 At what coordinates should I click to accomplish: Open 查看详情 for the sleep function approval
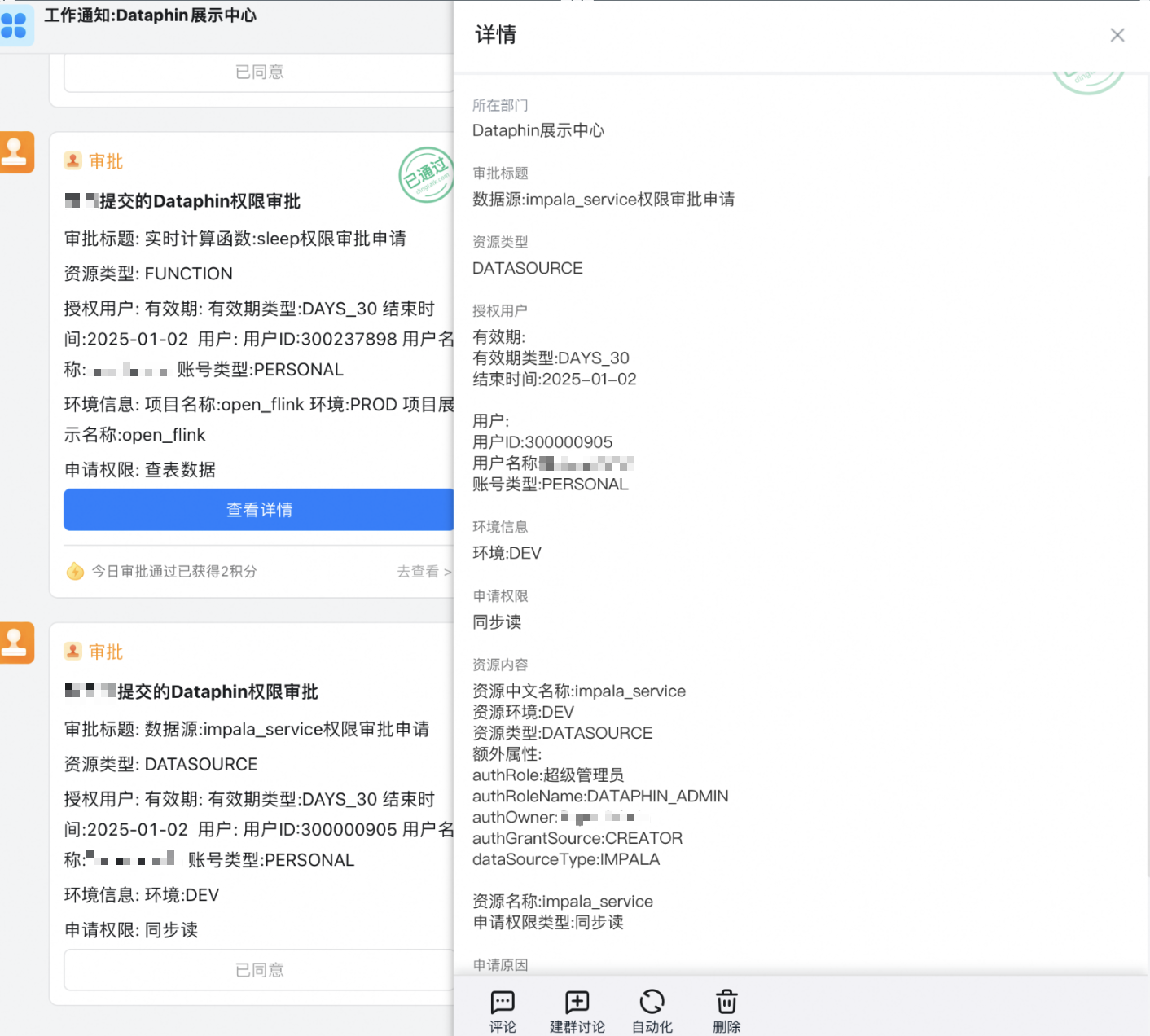pyautogui.click(x=259, y=510)
